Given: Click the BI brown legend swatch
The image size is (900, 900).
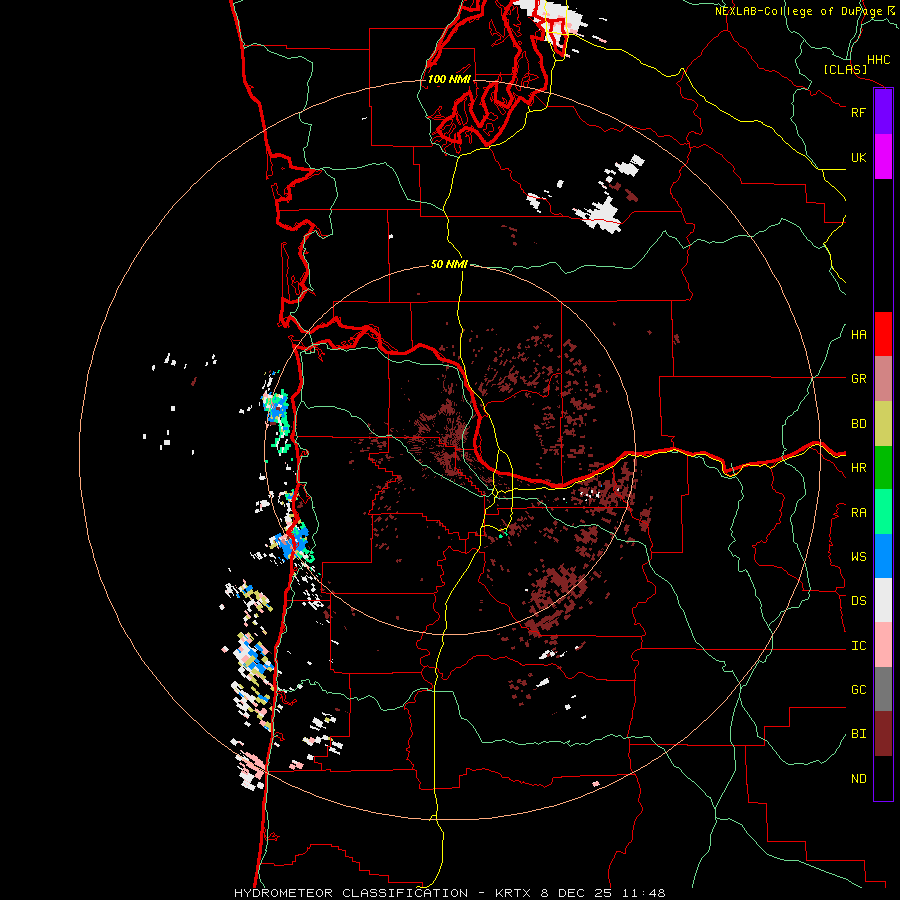Looking at the screenshot, I should click(x=883, y=734).
